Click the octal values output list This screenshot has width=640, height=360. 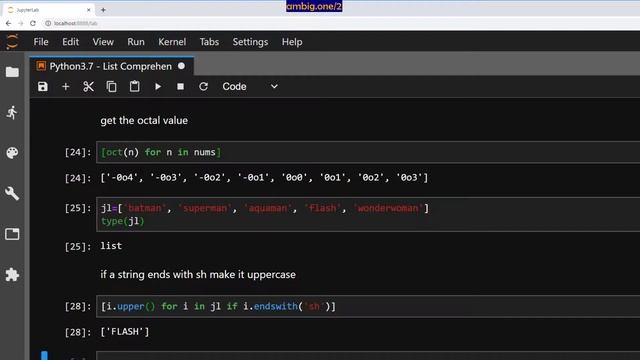pos(264,178)
